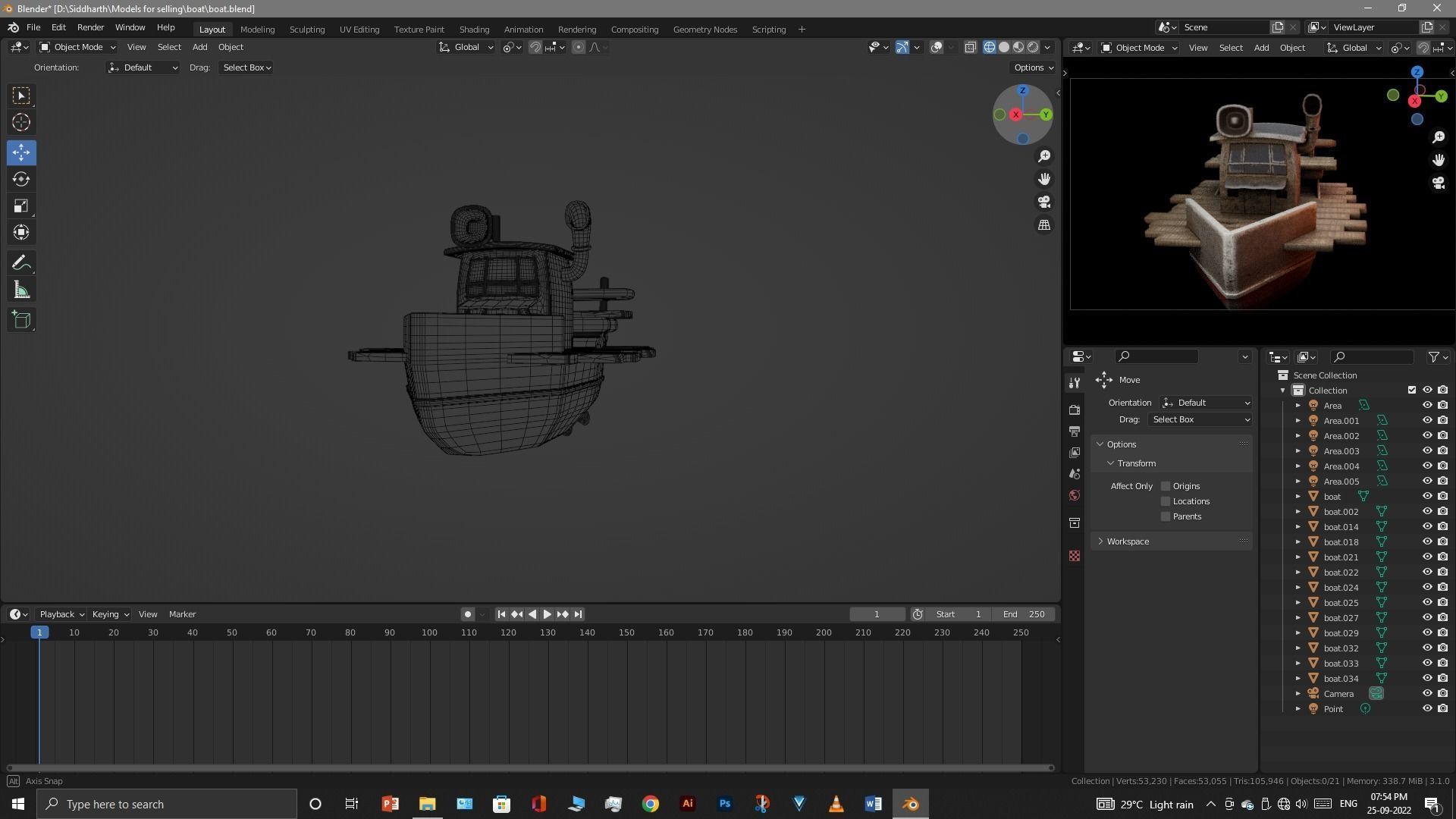Open timeline Keying popover
The width and height of the screenshot is (1456, 819).
(110, 614)
